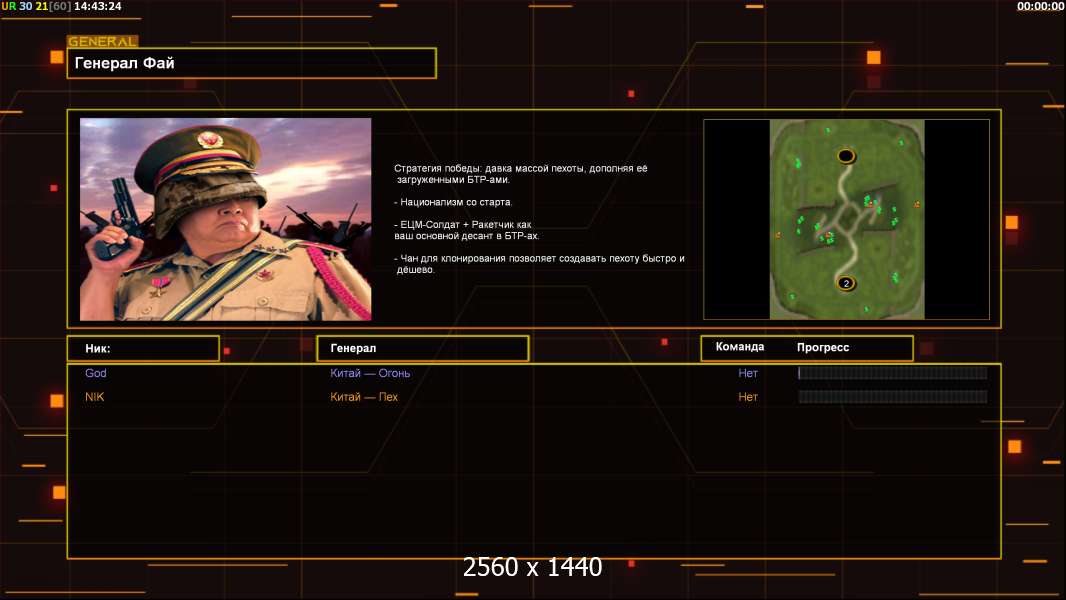Click the Прогресс column label
This screenshot has height=600, width=1066.
(x=823, y=347)
